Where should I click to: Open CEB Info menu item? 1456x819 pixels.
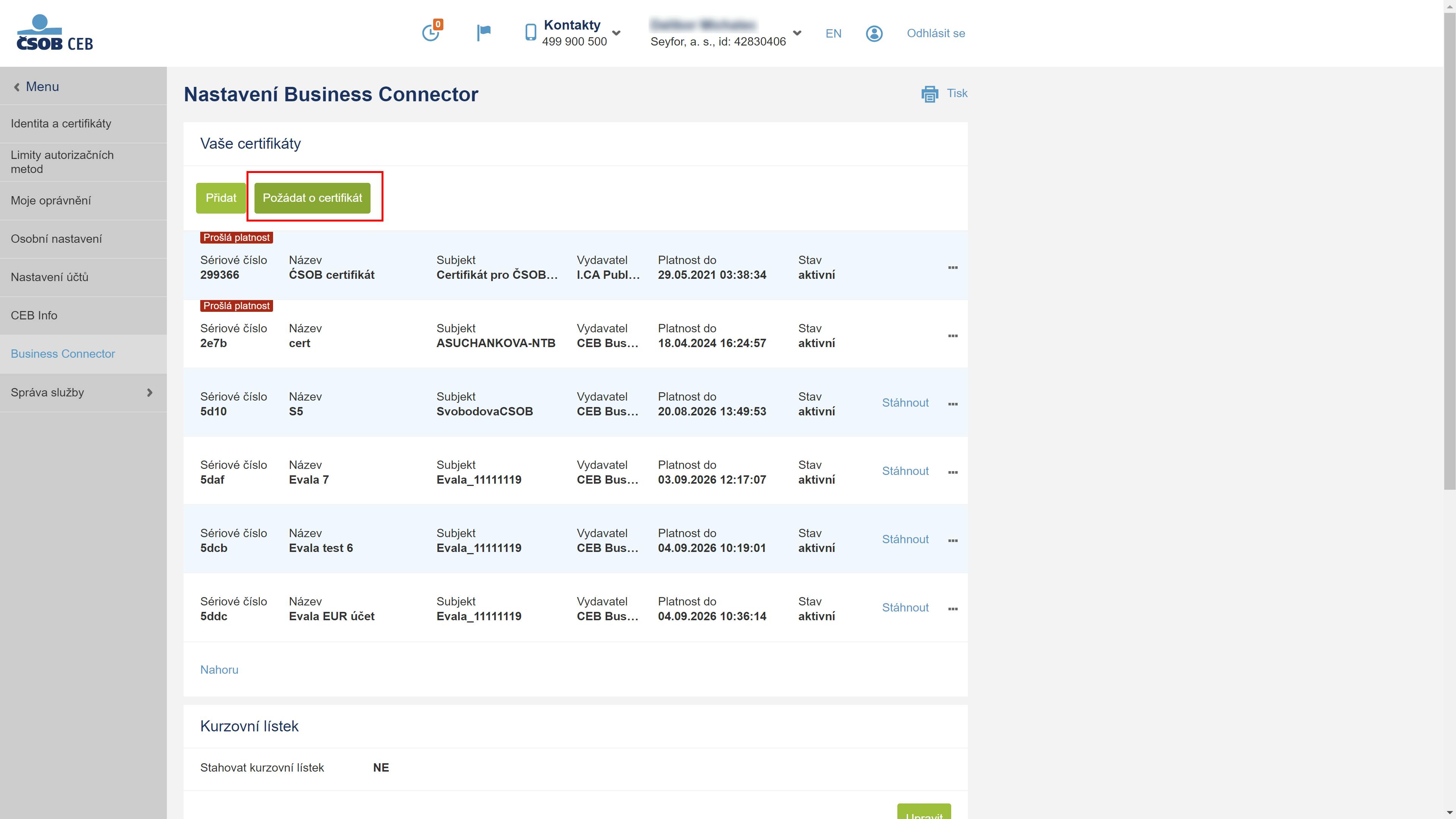coord(84,315)
